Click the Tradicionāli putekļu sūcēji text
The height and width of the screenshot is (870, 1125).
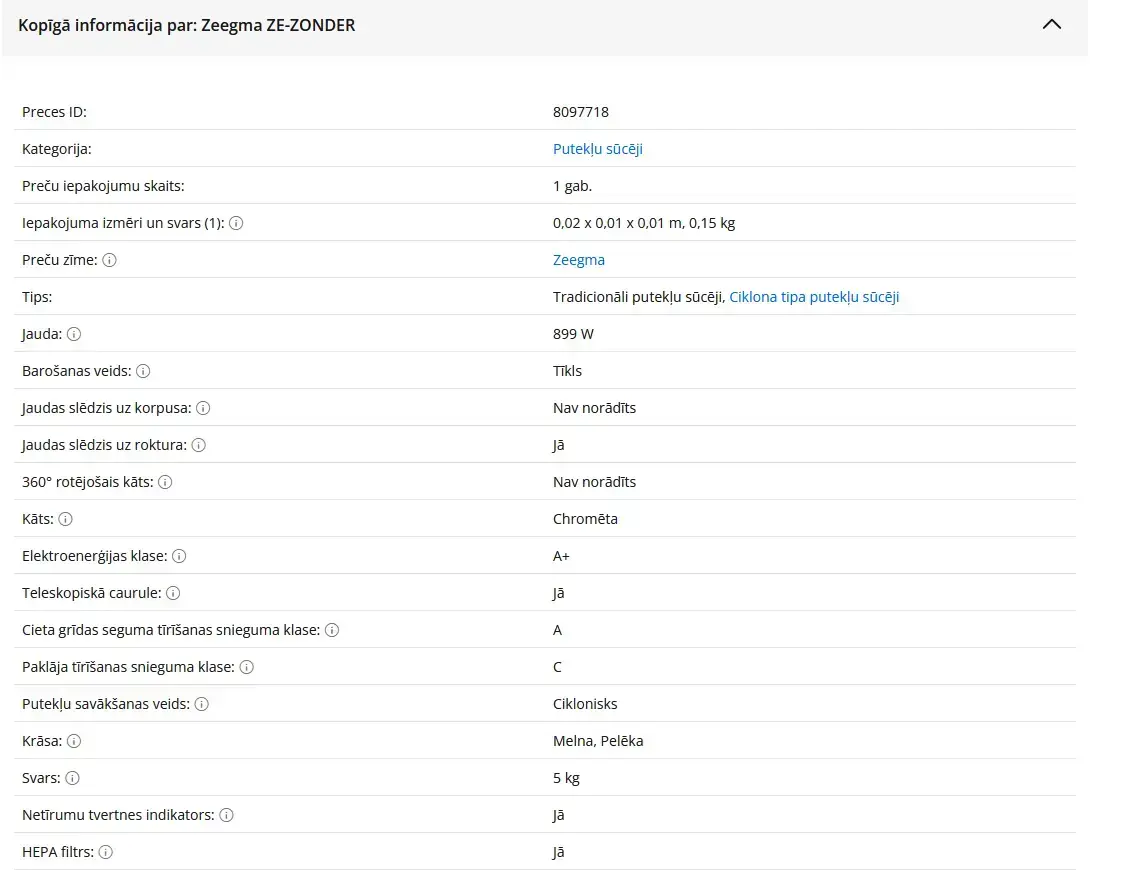638,297
